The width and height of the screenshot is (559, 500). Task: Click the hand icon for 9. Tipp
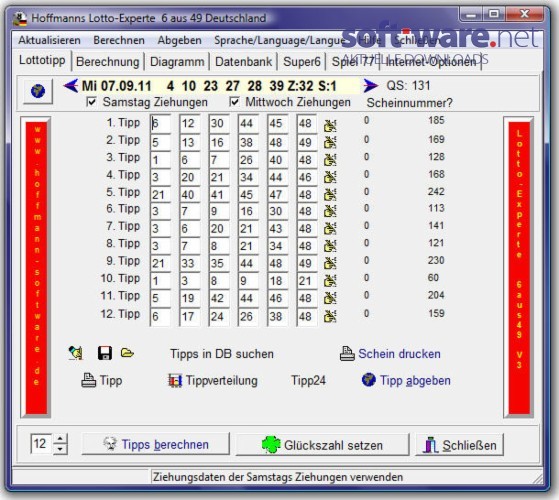330,263
